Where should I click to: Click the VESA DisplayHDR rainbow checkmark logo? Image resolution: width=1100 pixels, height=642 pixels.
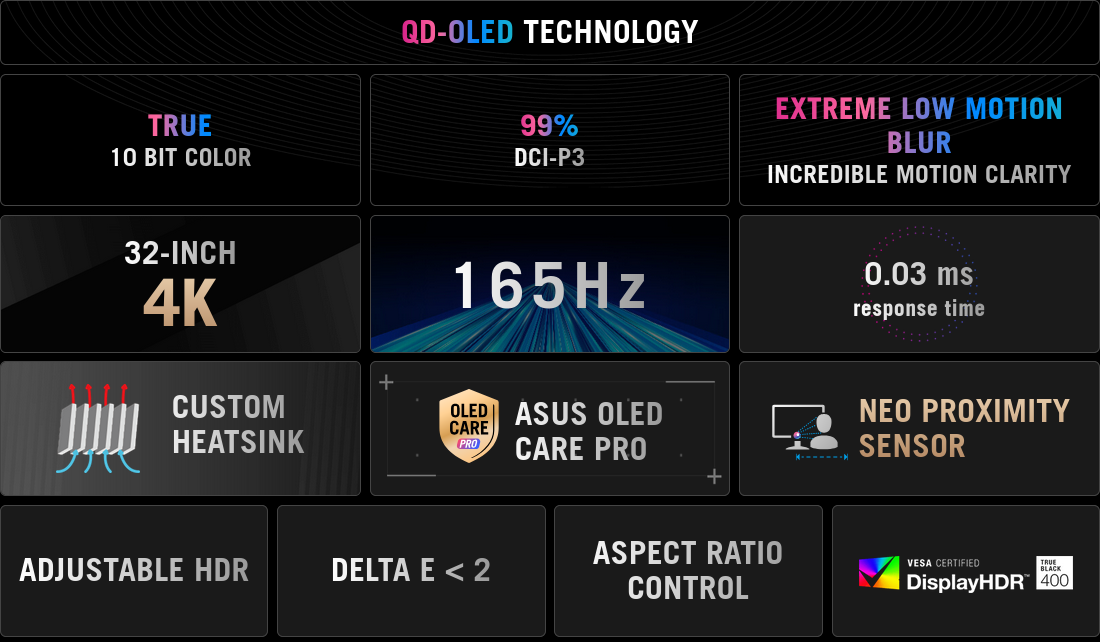tap(879, 573)
